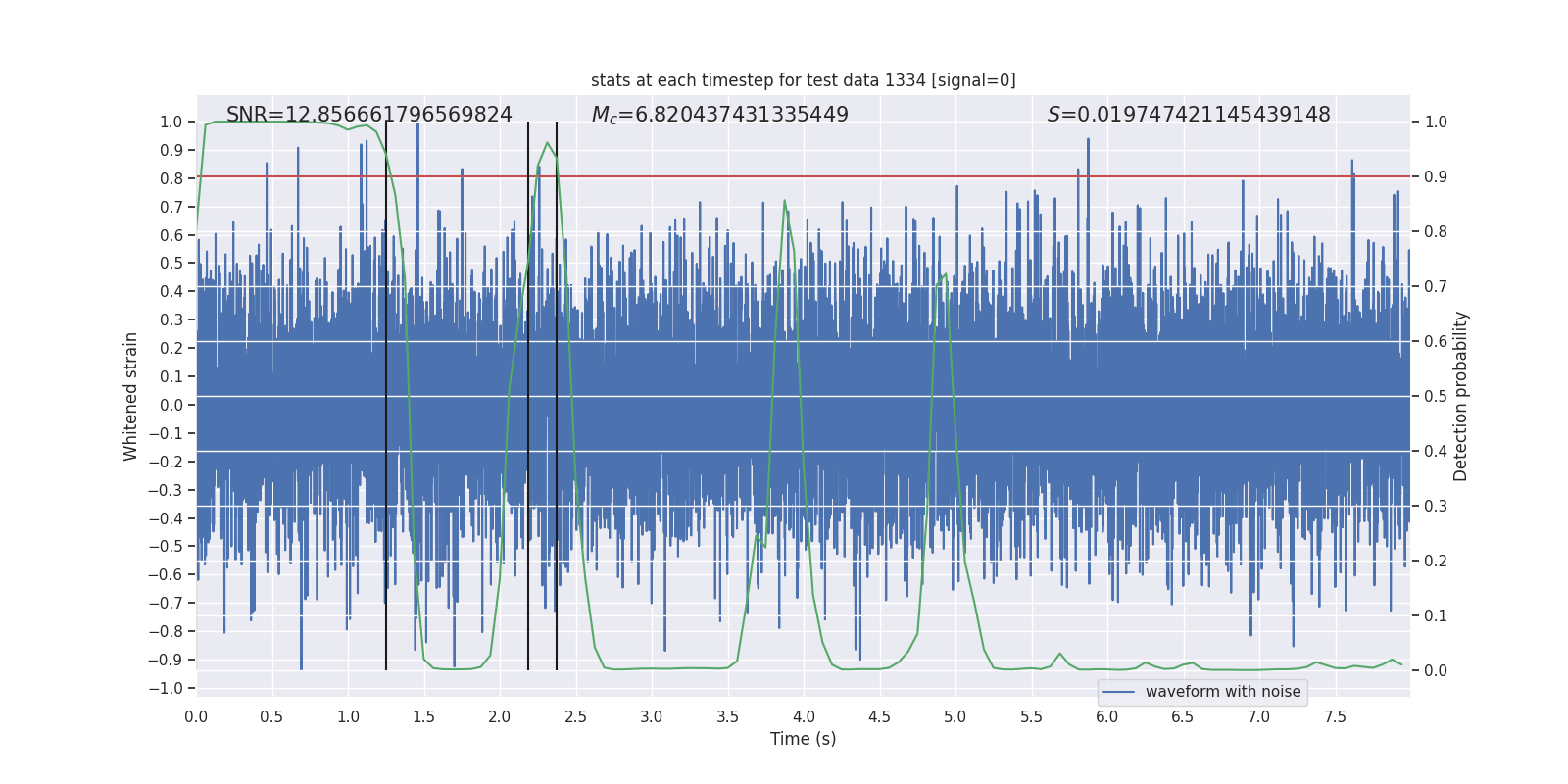Select the SNR=12.856661796569824 annotation
Image resolution: width=1568 pixels, height=784 pixels.
(x=369, y=115)
